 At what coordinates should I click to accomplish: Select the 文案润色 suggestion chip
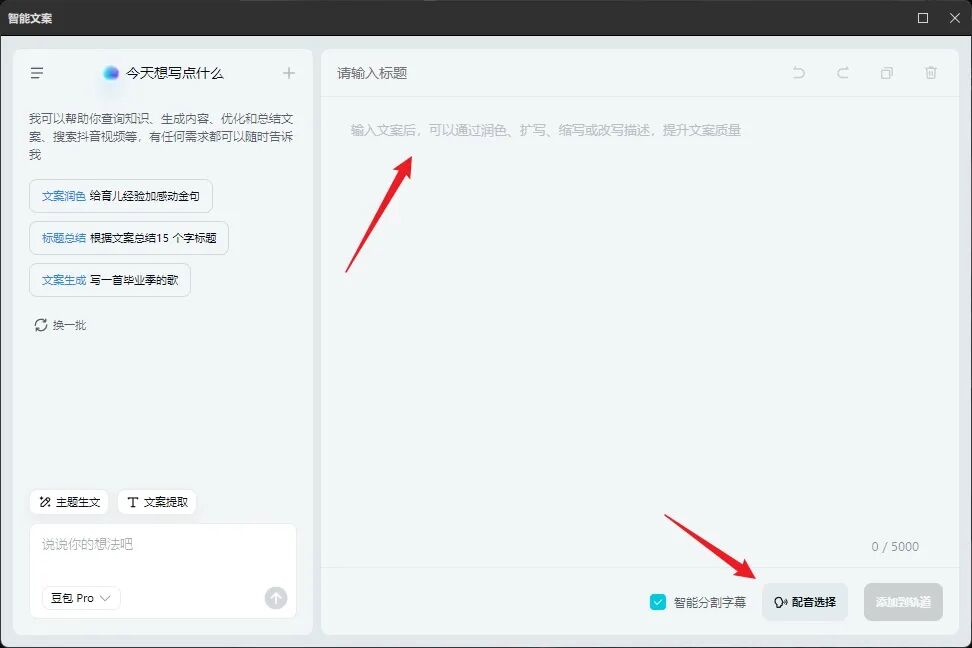[x=120, y=195]
